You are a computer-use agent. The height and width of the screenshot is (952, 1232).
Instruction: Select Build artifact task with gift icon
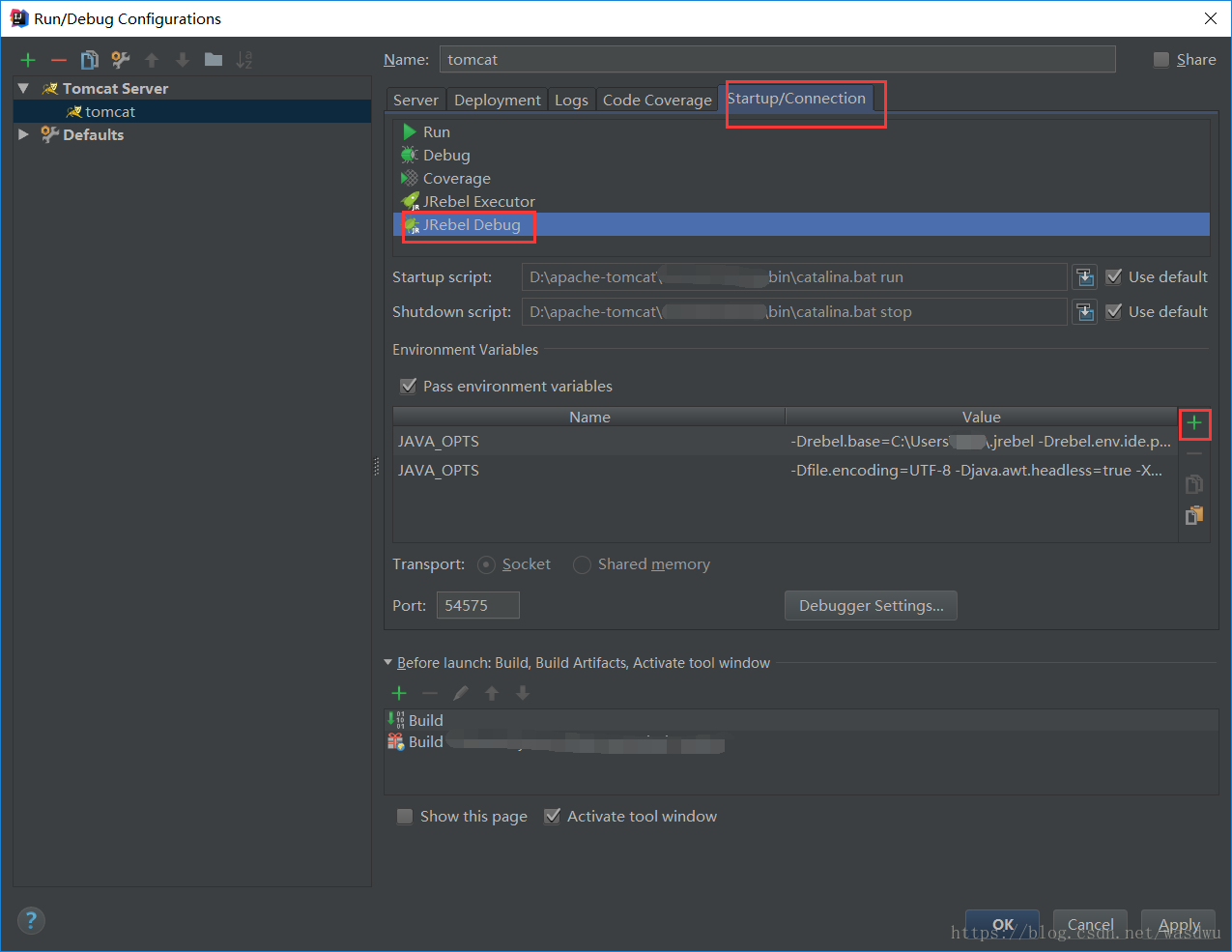[801, 742]
